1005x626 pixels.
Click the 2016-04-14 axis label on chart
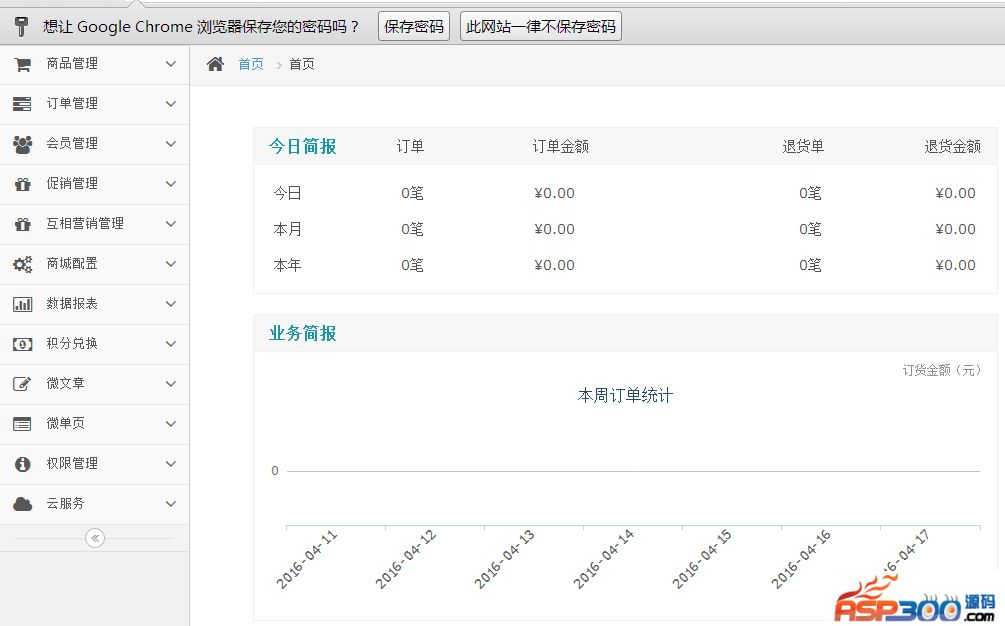[604, 559]
